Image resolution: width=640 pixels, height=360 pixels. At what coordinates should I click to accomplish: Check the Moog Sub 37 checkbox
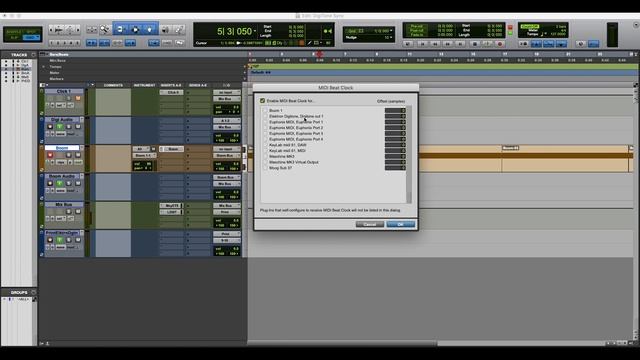[265, 168]
